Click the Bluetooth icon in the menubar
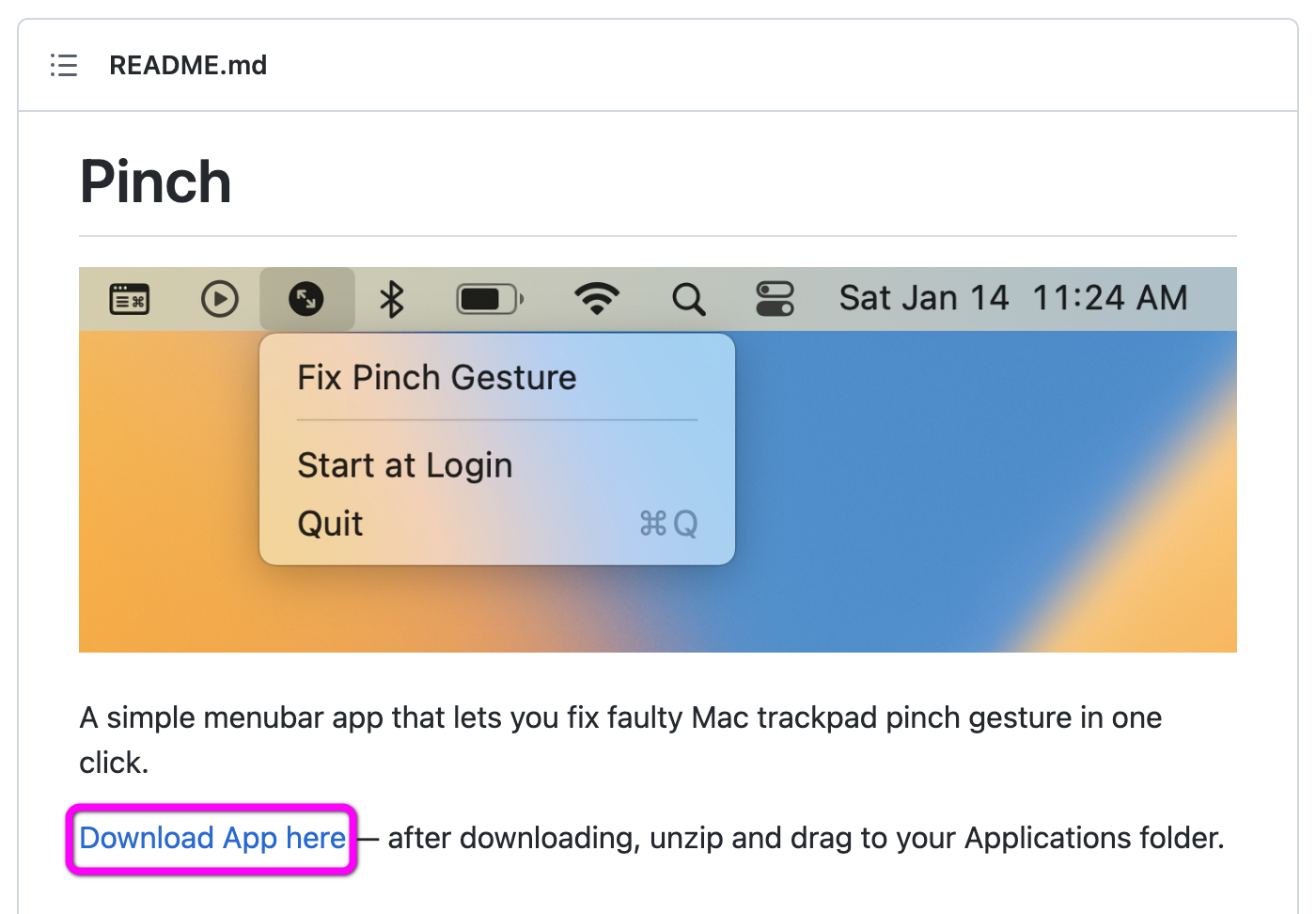 pos(391,299)
